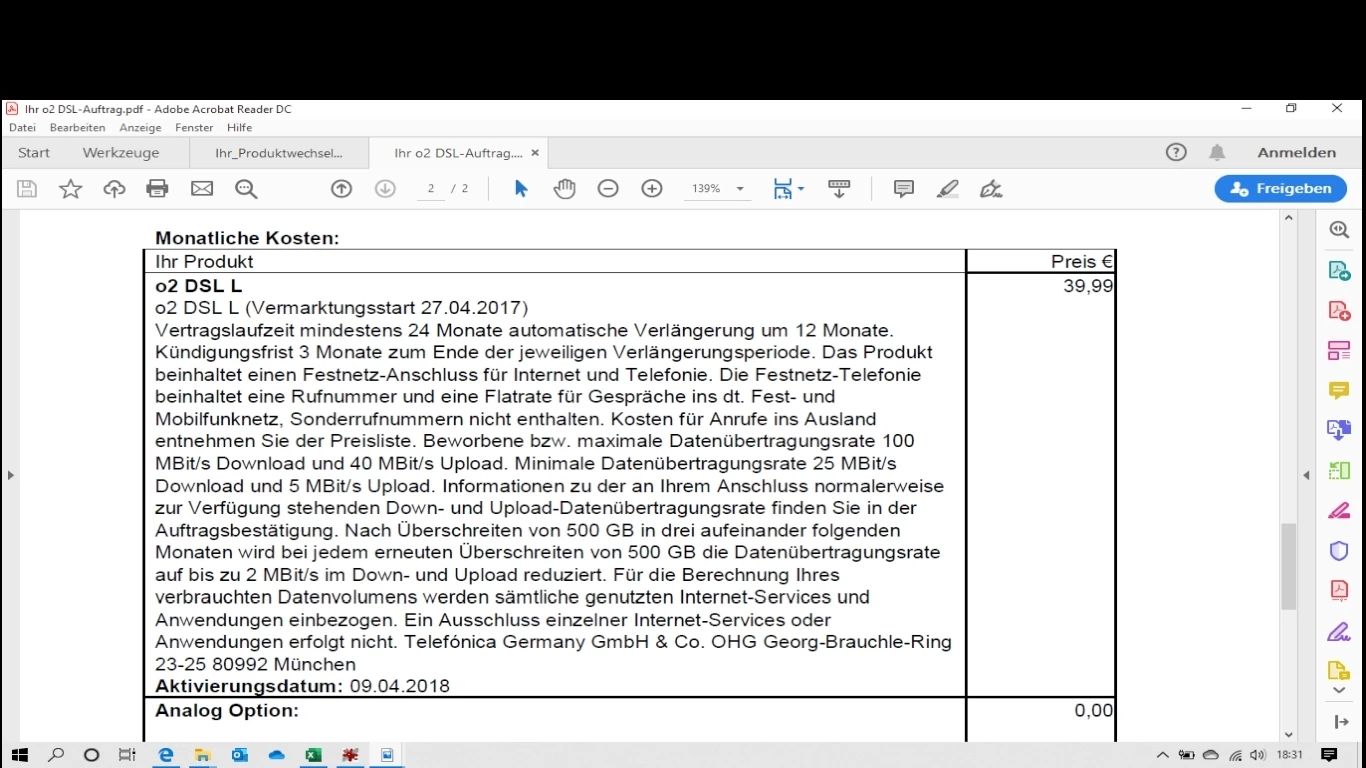Select the highlight text tool
The width and height of the screenshot is (1366, 768).
[x=948, y=188]
